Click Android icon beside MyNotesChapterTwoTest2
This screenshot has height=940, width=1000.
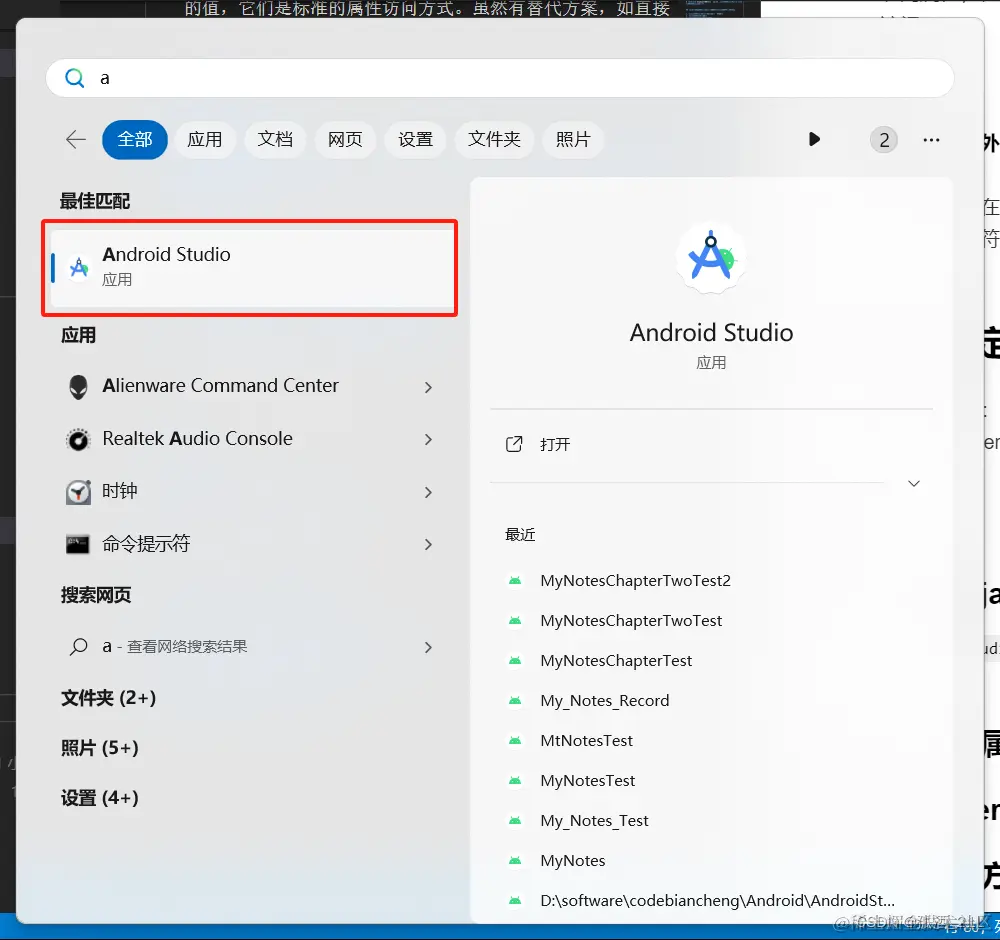coord(515,580)
